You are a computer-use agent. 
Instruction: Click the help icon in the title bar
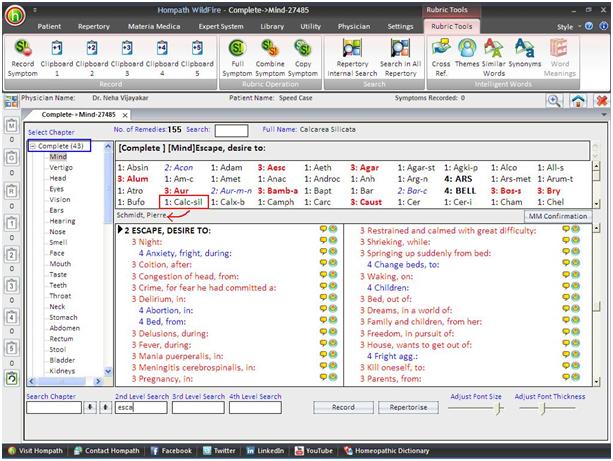coord(589,26)
